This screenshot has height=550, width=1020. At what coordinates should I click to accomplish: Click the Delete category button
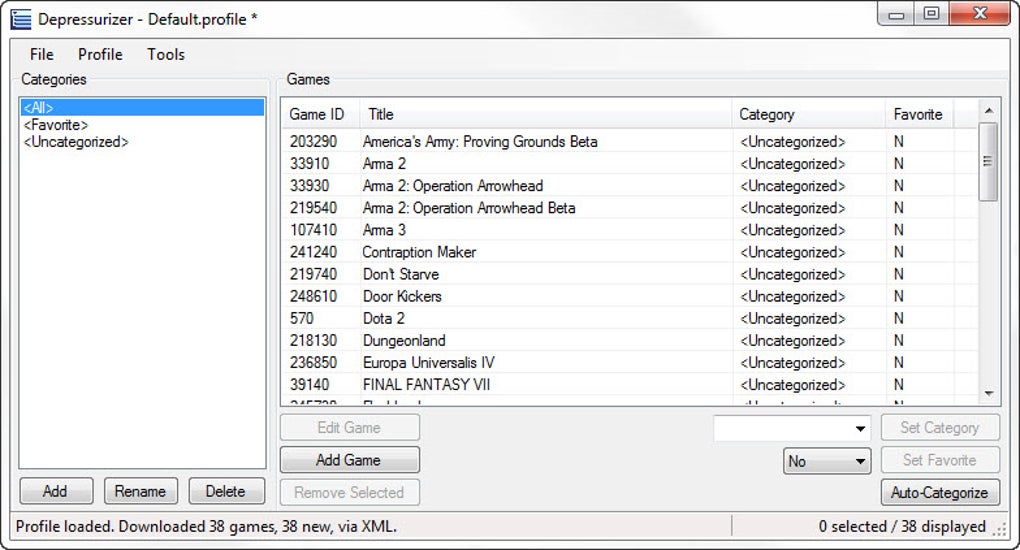tap(225, 491)
